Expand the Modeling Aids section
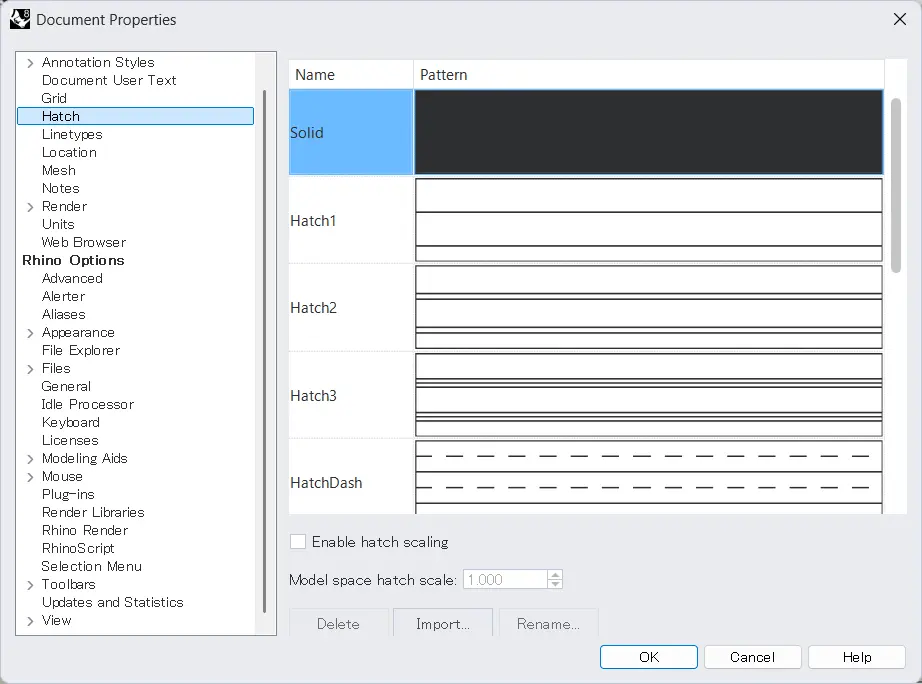The width and height of the screenshot is (922, 684). click(x=30, y=458)
